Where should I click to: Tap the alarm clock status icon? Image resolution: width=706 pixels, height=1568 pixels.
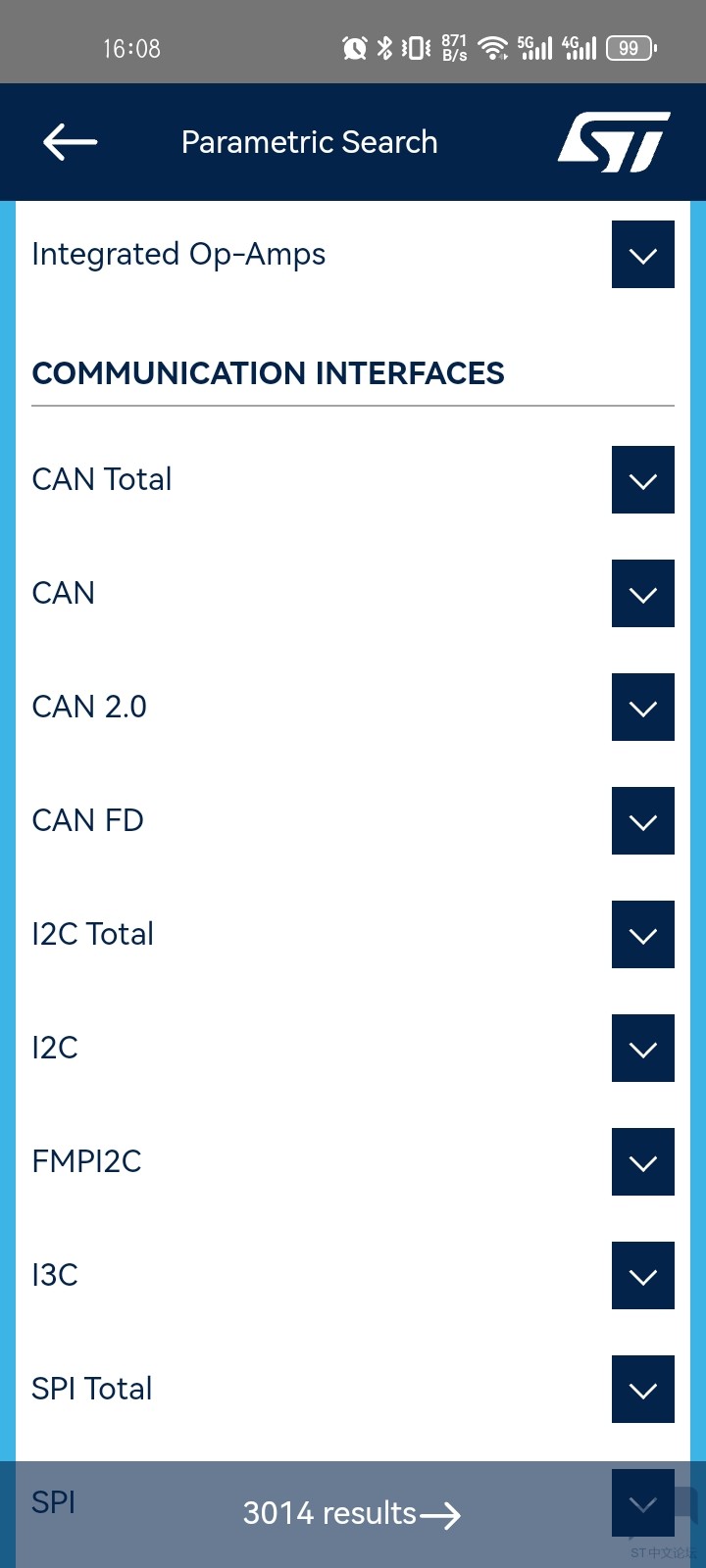(x=354, y=47)
